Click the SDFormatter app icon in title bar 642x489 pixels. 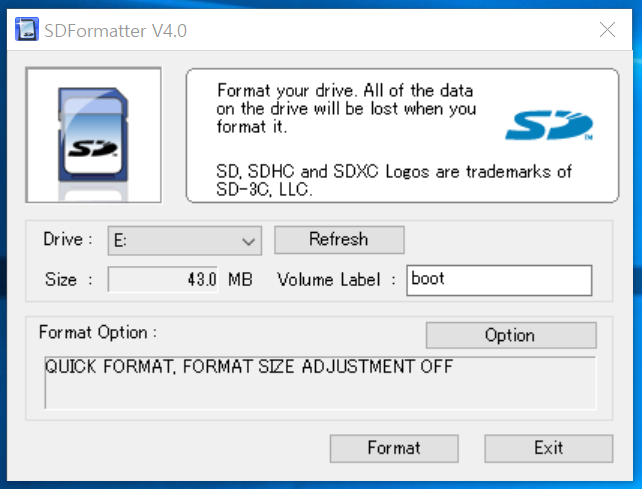27,29
